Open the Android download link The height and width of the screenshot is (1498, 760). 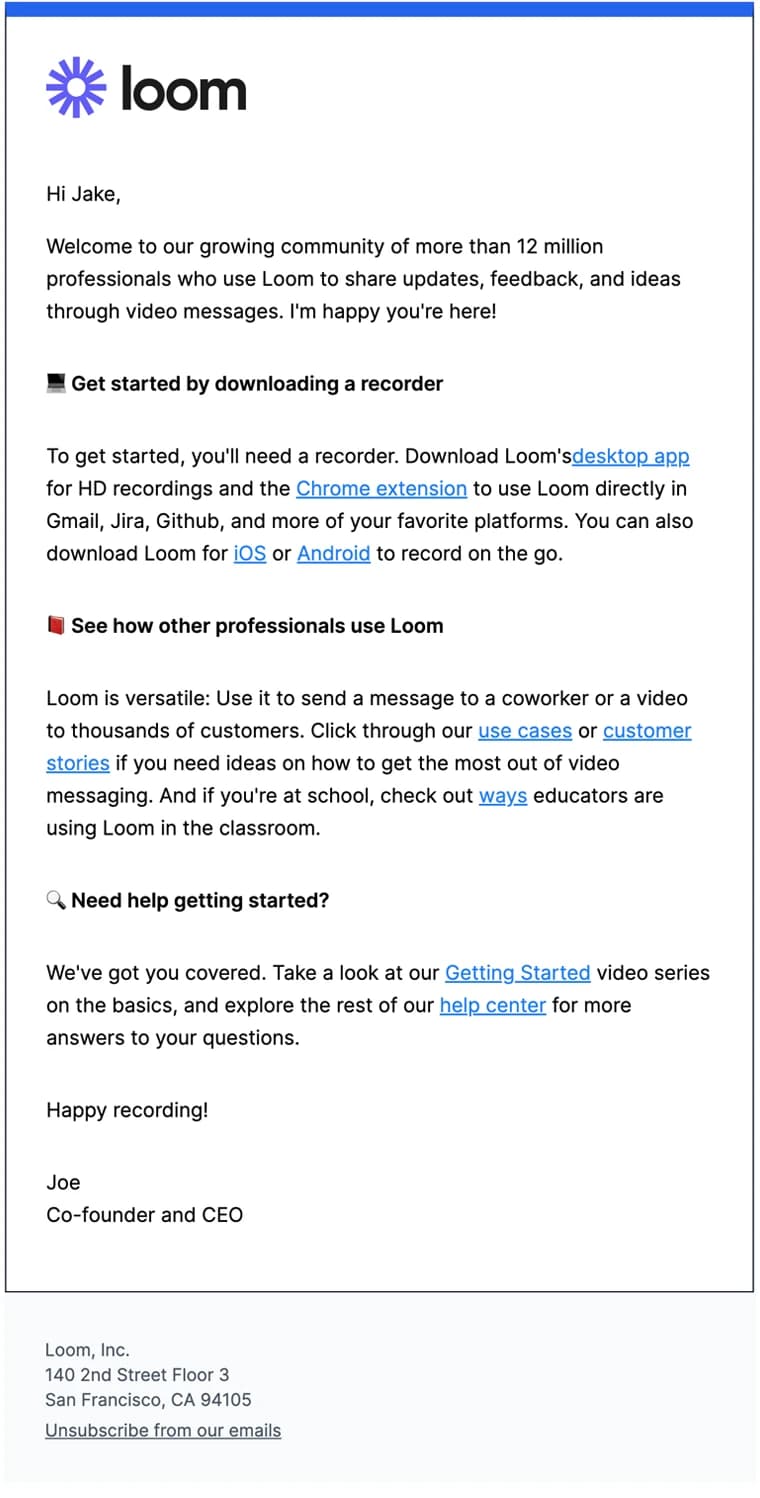(334, 553)
